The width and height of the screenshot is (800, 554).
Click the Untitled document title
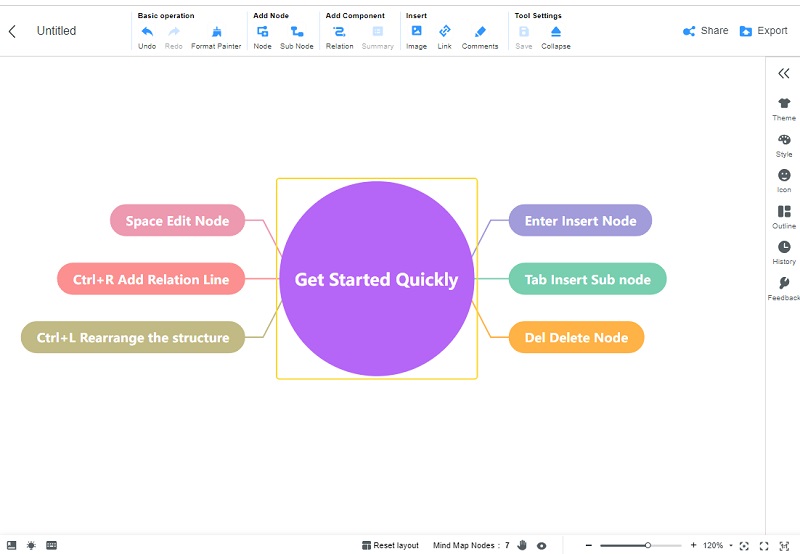[56, 31]
